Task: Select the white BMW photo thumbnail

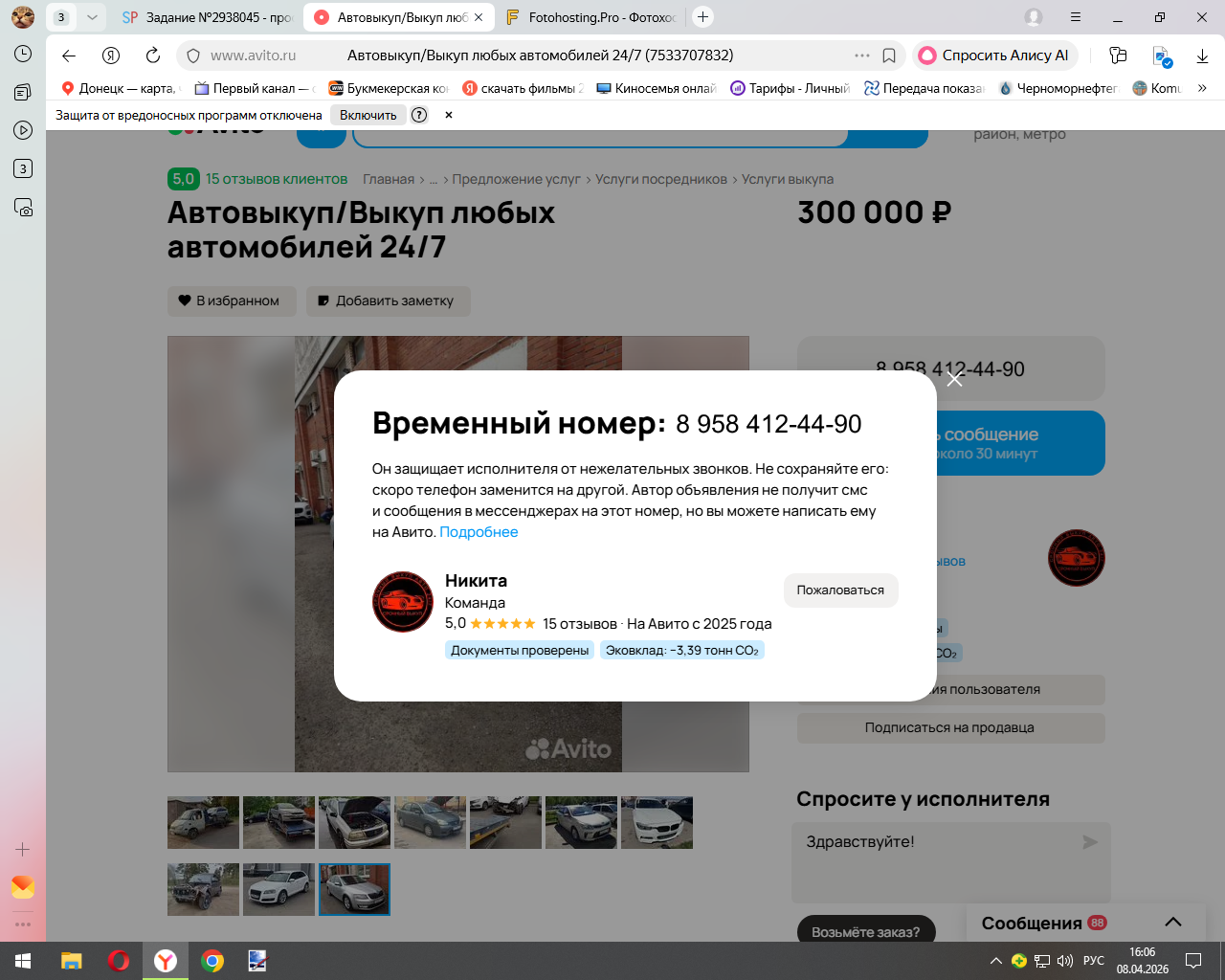Action: [657, 823]
